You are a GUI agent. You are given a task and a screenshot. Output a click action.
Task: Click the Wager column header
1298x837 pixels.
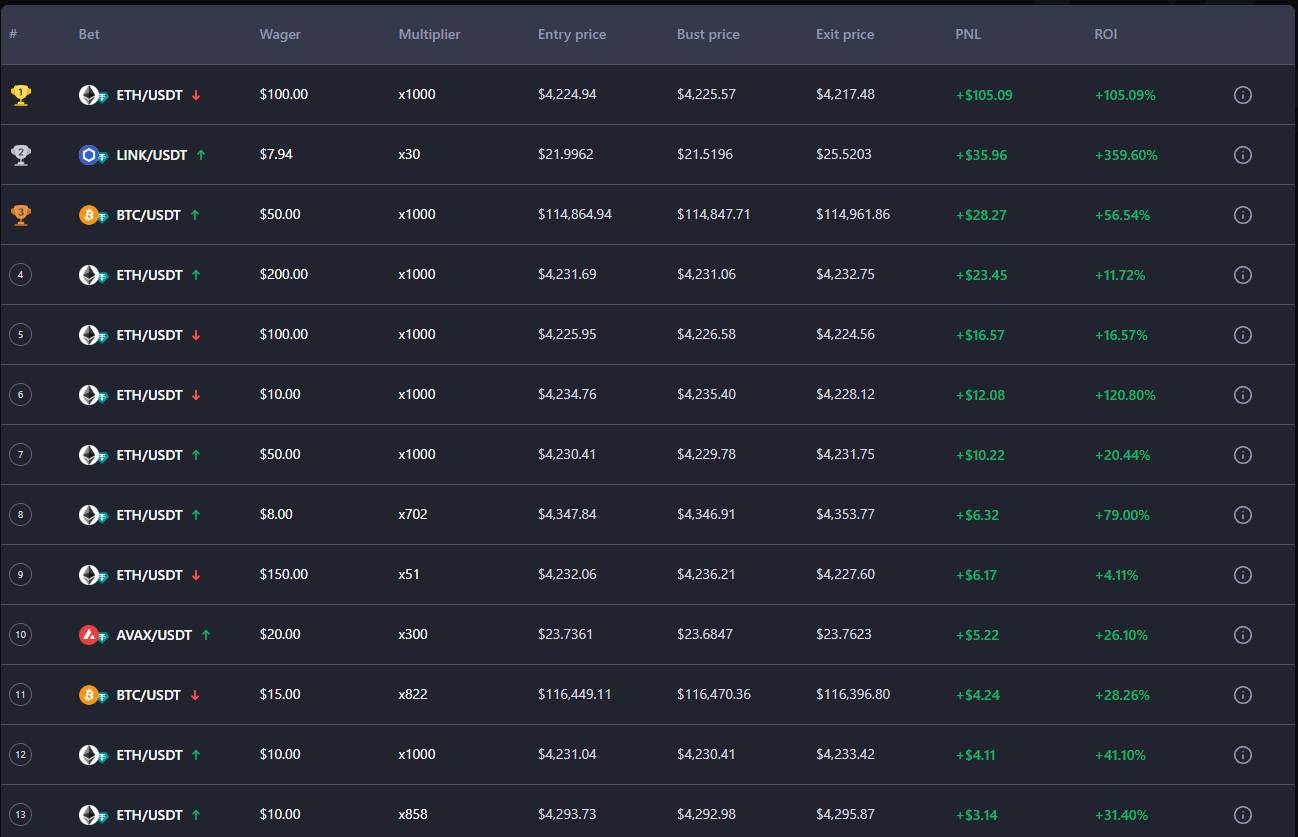pyautogui.click(x=280, y=34)
